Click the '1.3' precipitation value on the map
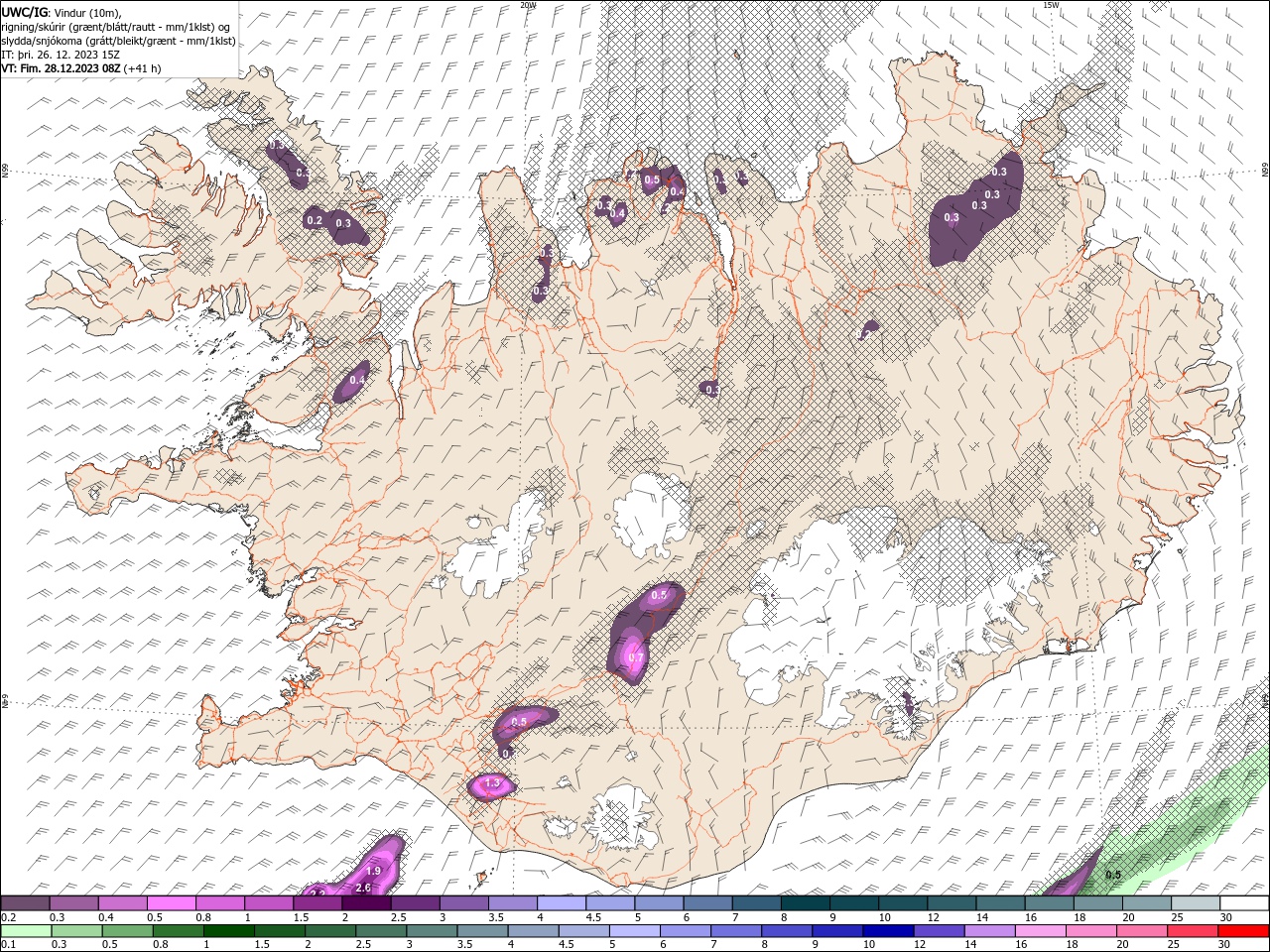The width and height of the screenshot is (1270, 952). [x=492, y=783]
